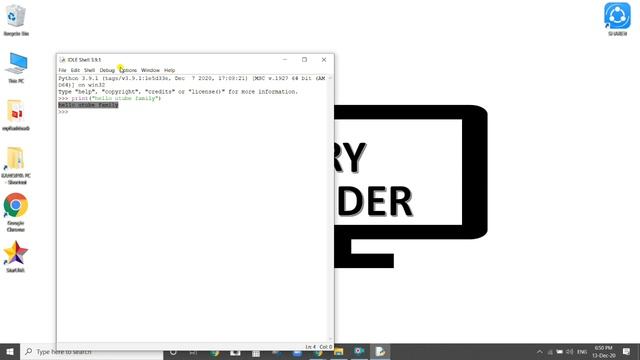Select the Google Chrome desktop shortcut

pos(16,212)
